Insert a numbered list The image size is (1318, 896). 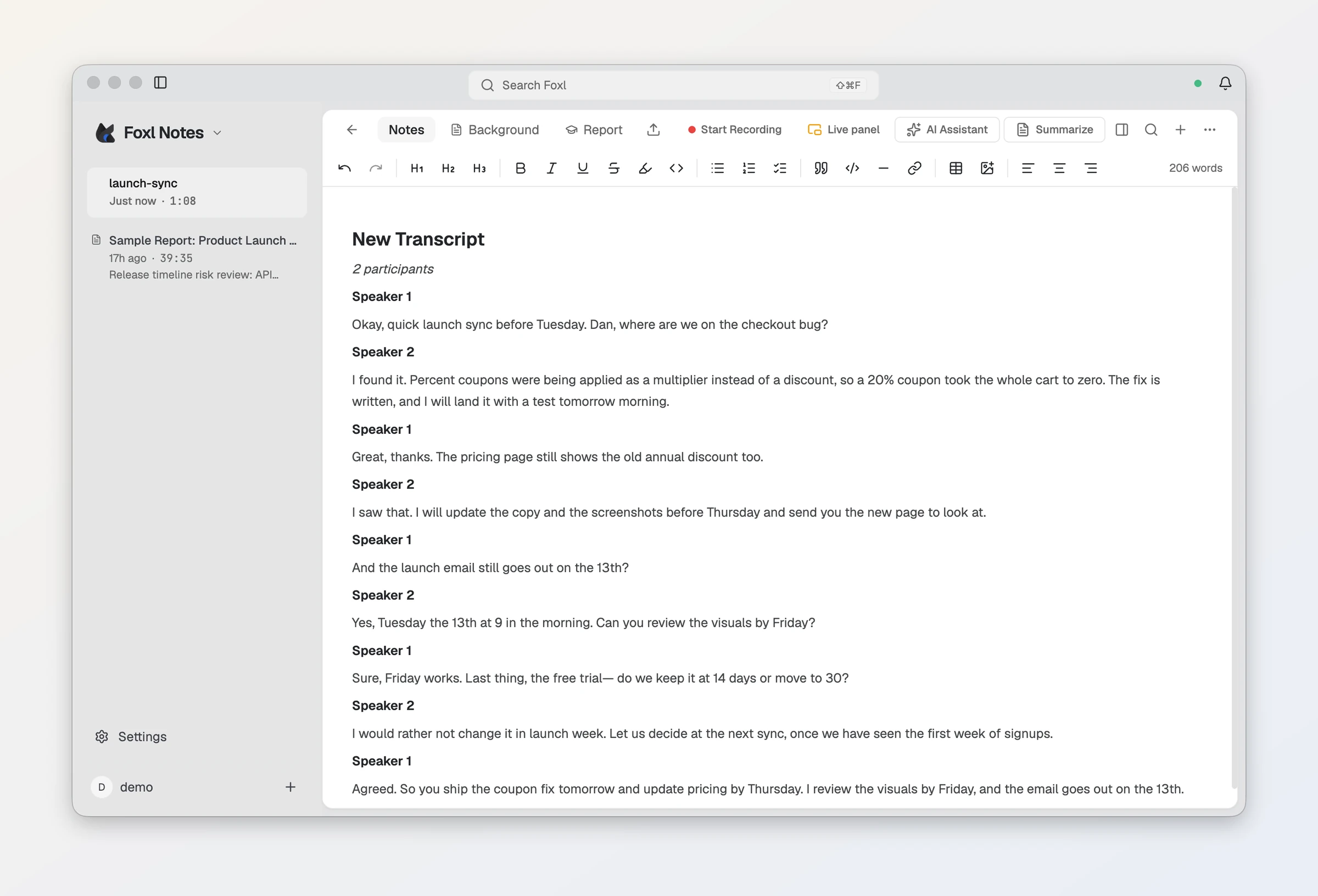(749, 168)
